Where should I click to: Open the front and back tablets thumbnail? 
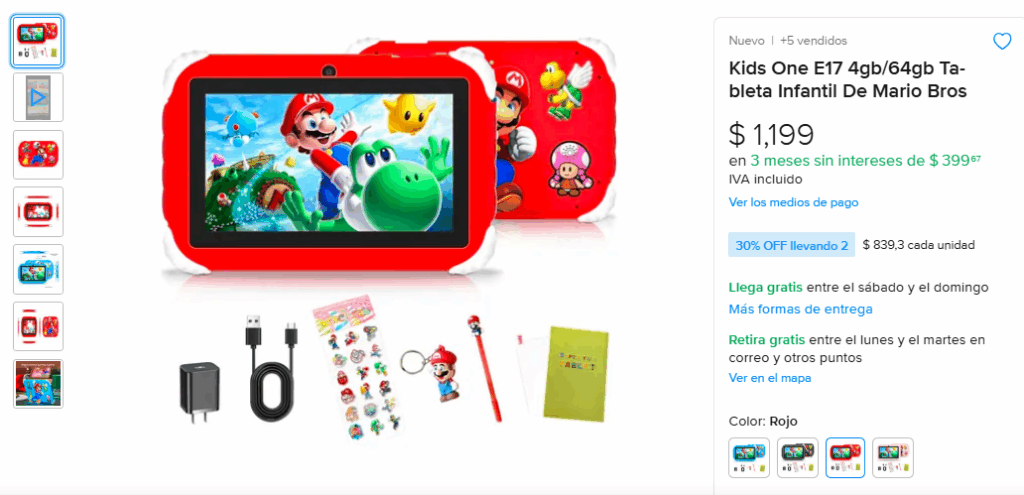pos(38,326)
